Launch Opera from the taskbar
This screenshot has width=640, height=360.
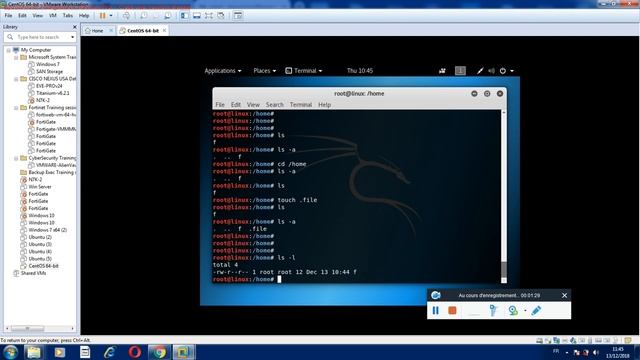135,352
